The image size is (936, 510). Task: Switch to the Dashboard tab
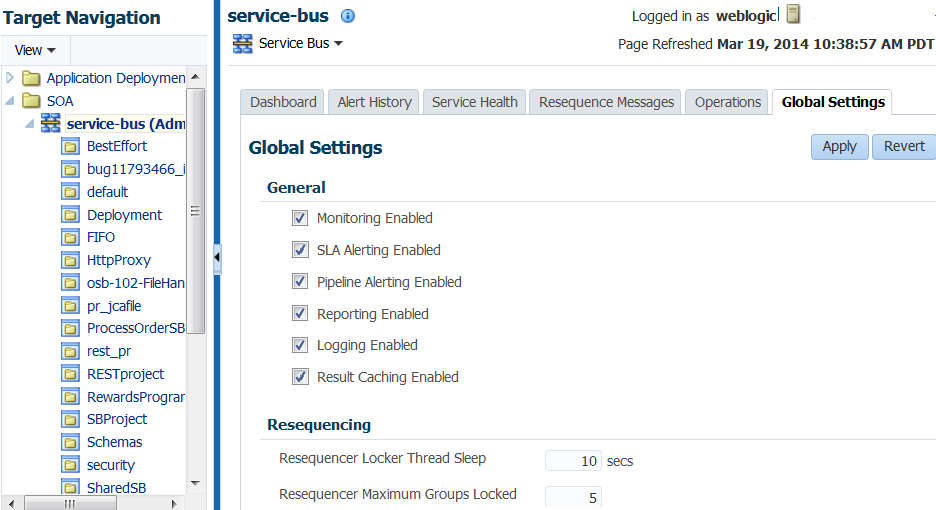283,102
